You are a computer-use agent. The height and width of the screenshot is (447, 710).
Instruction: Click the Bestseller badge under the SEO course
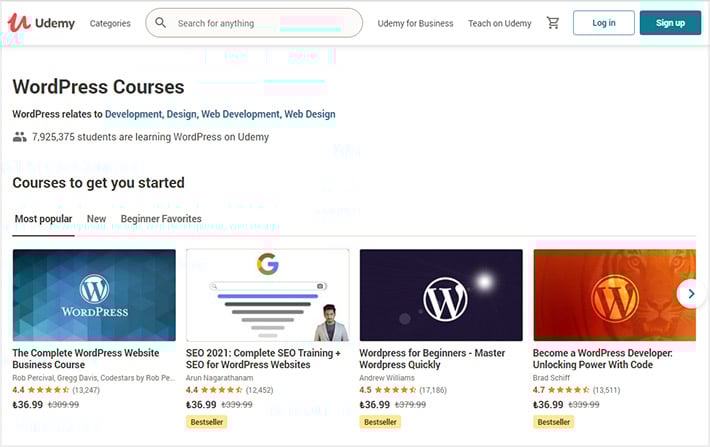pyautogui.click(x=207, y=422)
